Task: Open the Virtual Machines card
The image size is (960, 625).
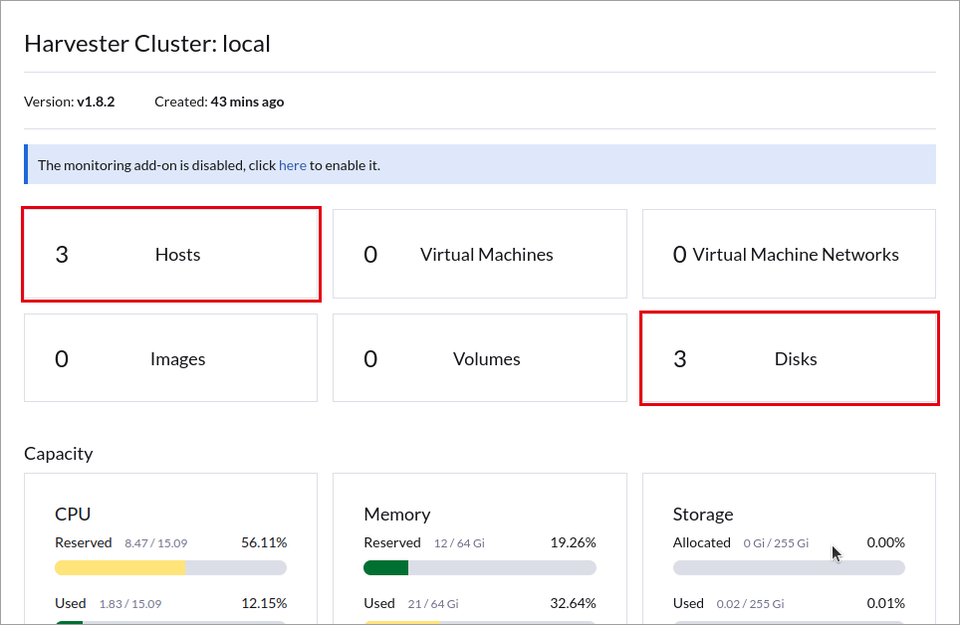Action: tap(479, 254)
